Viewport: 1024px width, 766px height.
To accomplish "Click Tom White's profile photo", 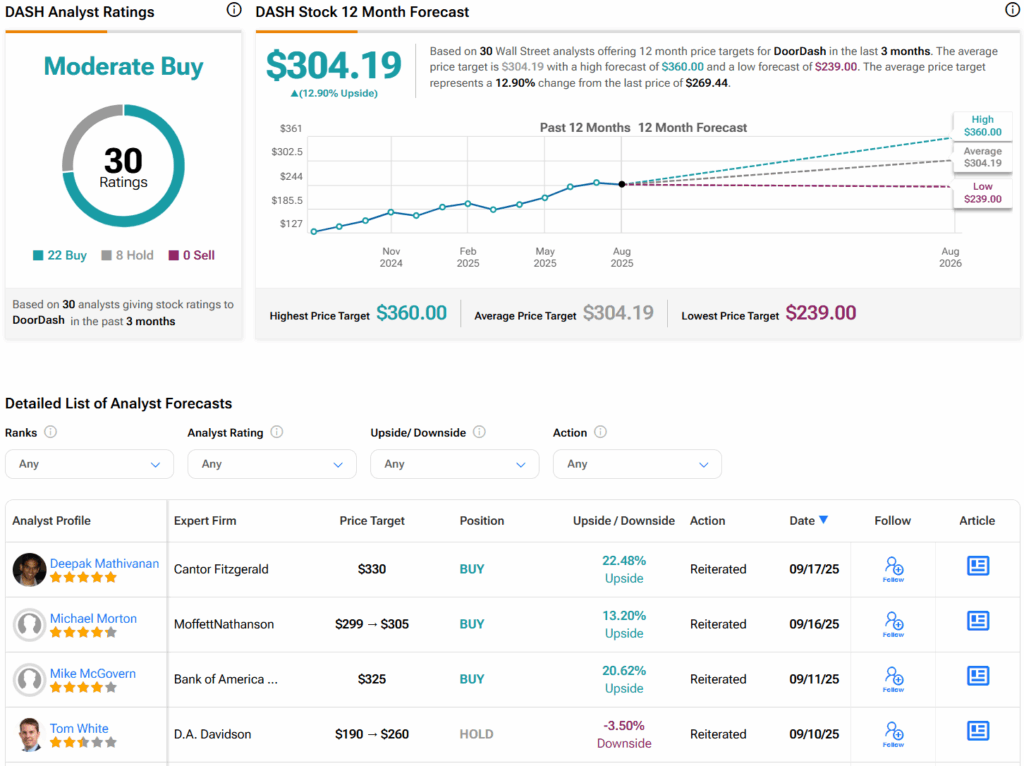I will click(29, 735).
